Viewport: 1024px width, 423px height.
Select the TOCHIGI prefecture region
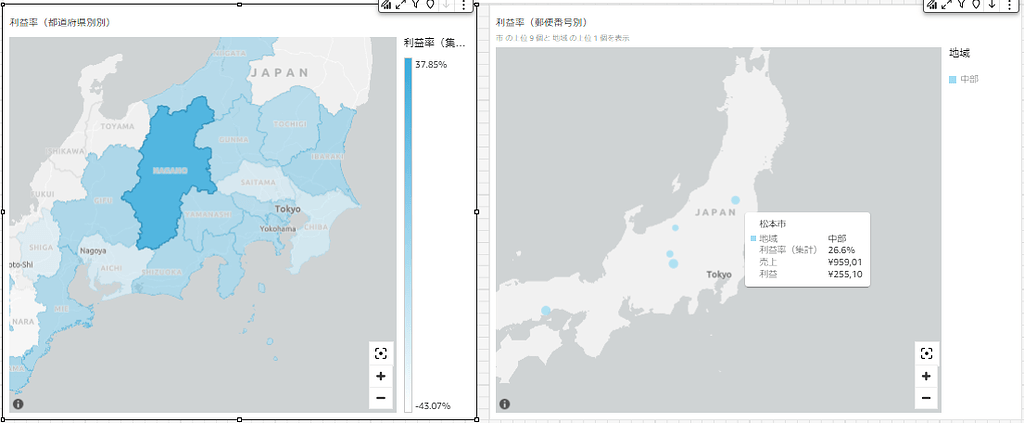click(289, 123)
